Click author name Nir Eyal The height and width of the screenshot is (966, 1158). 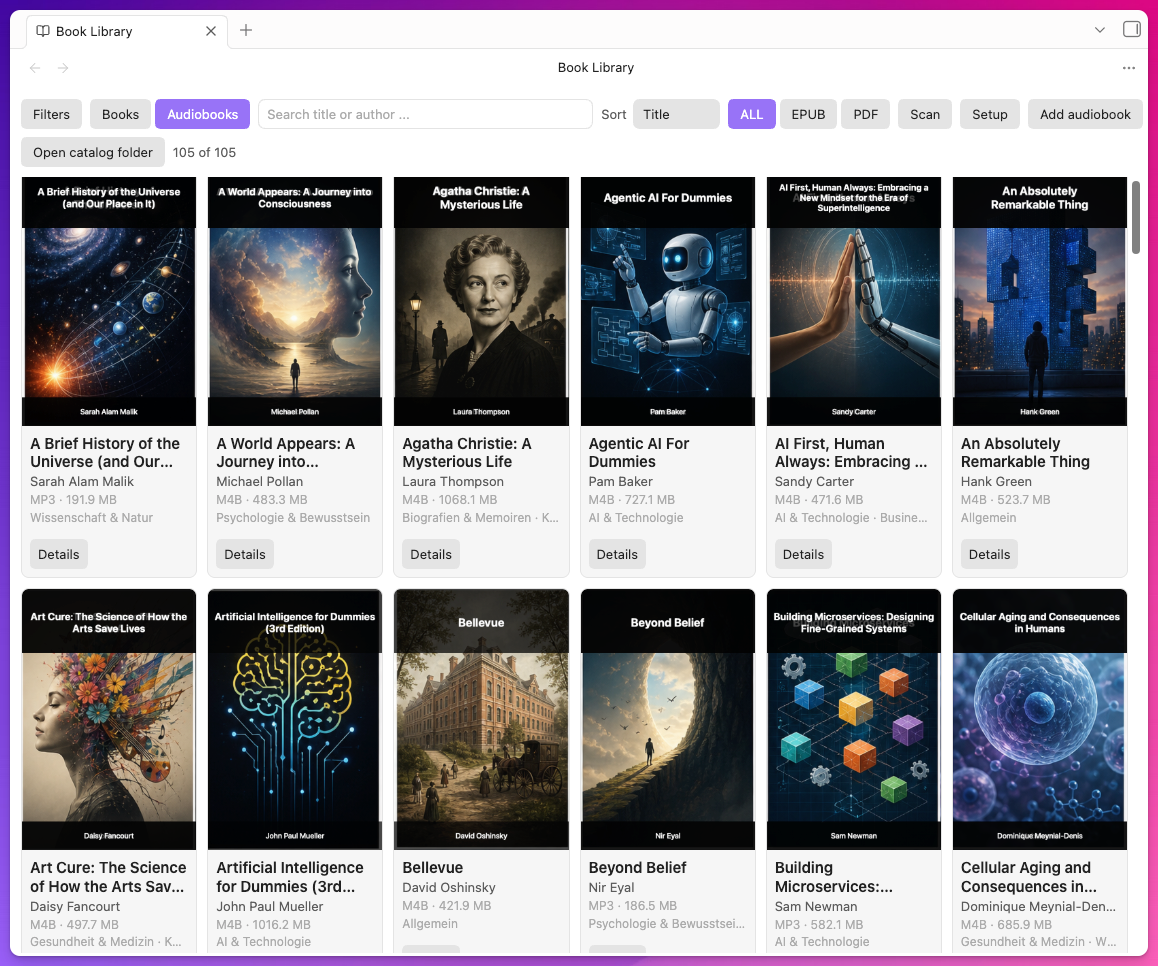click(x=612, y=888)
